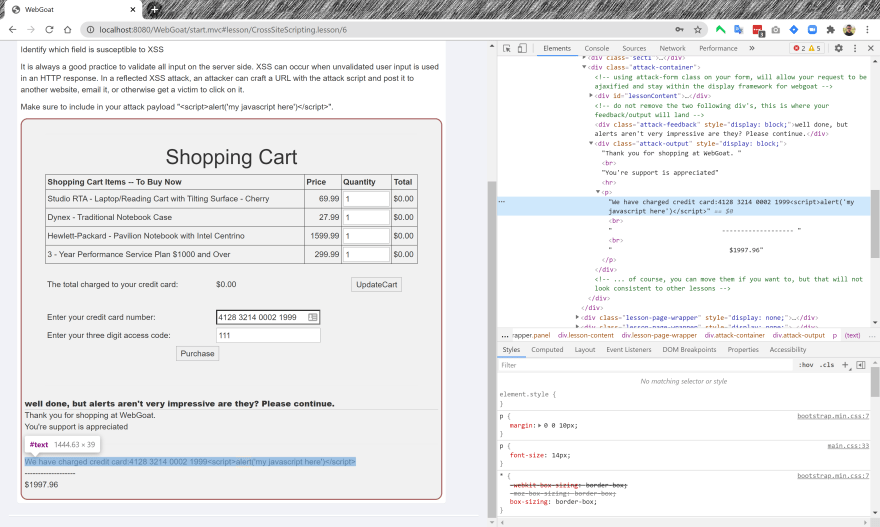
Task: Select div.lesson-content in the breadcrumb
Action: (585, 335)
